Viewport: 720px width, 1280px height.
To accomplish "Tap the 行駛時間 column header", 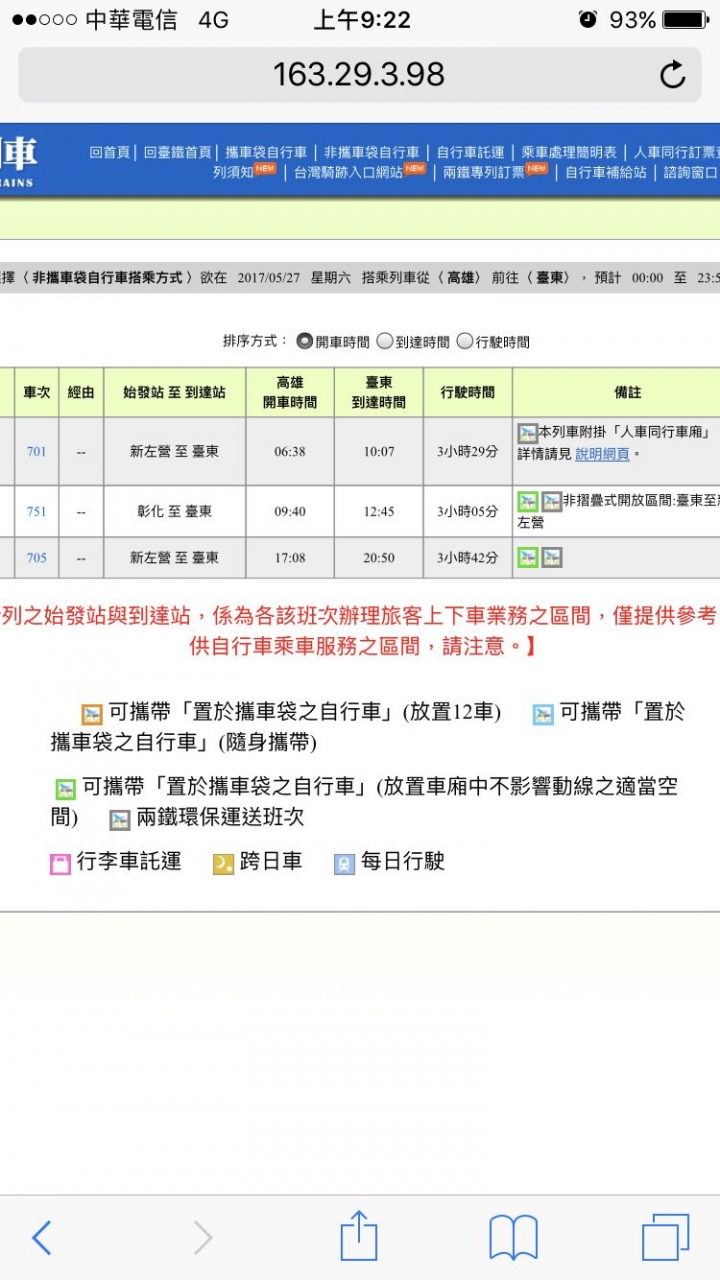I will tap(468, 392).
